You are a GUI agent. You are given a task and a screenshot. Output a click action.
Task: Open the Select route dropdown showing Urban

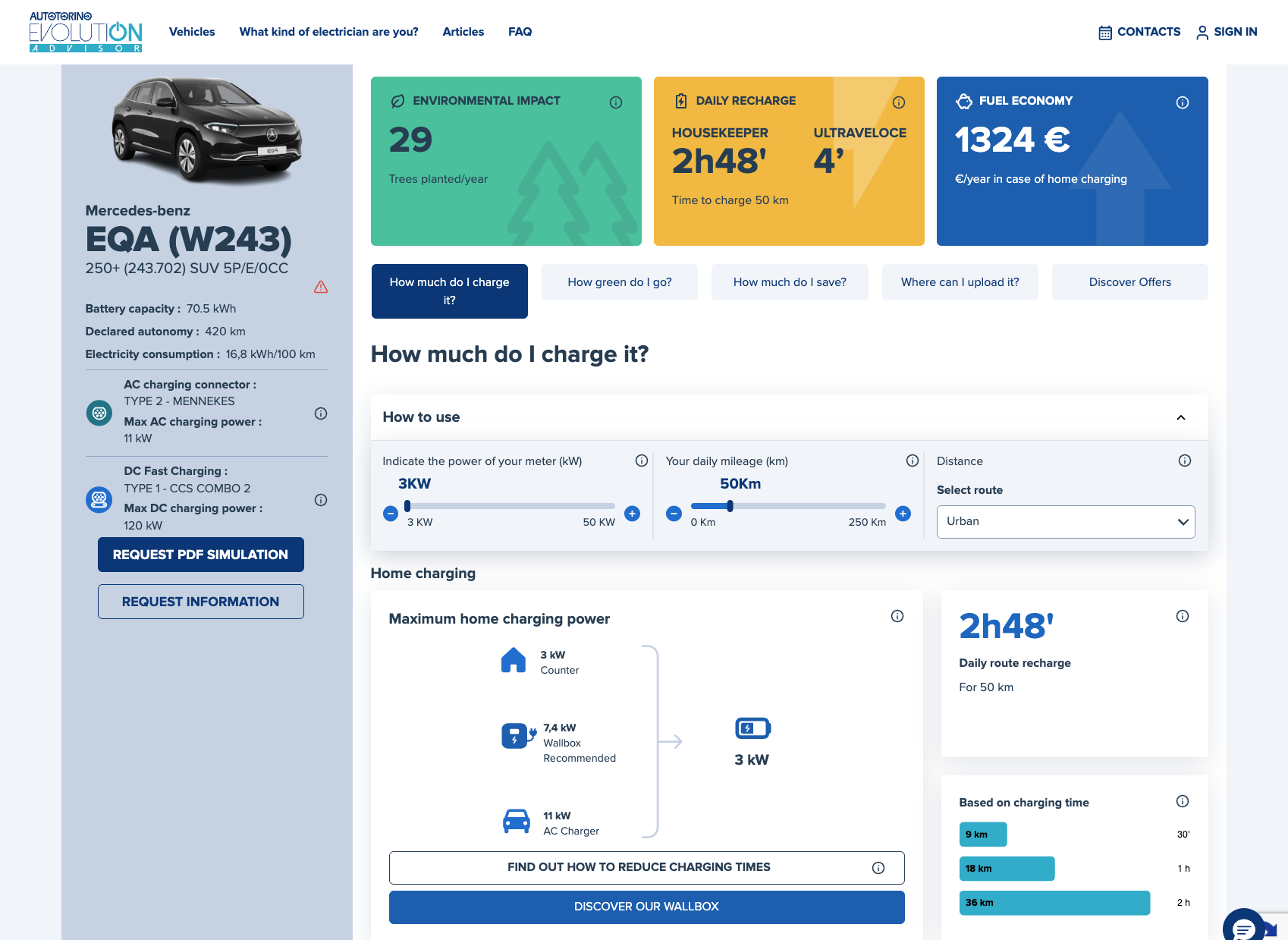[x=1066, y=522]
